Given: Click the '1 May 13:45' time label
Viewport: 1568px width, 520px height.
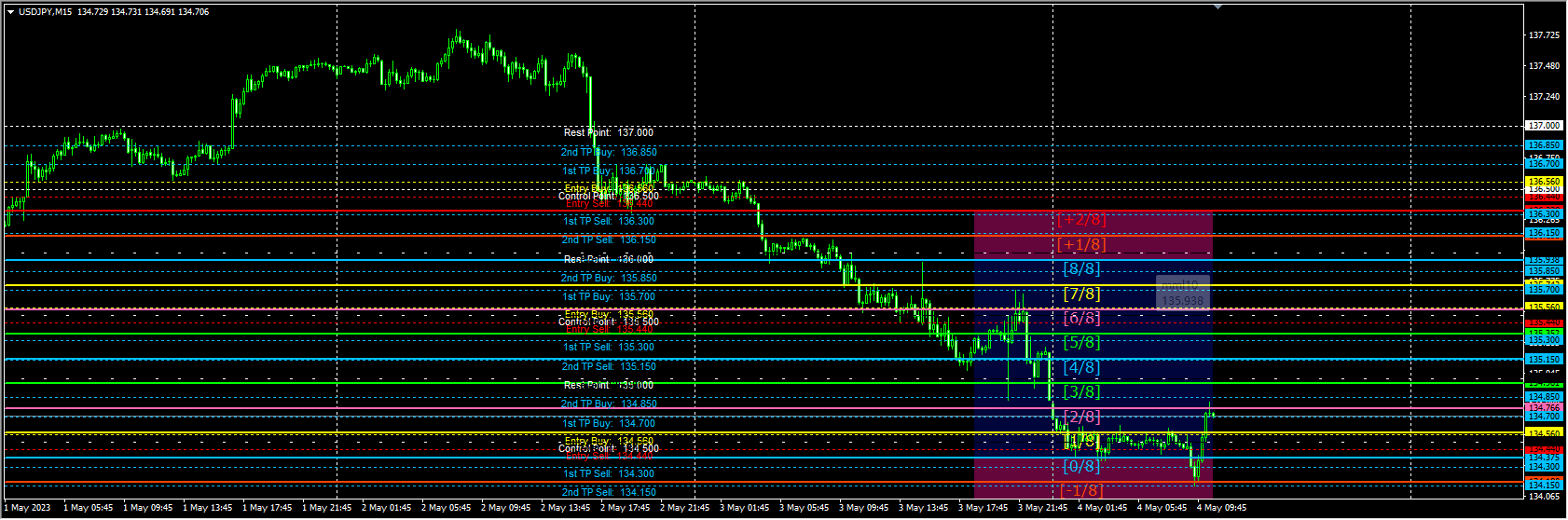Looking at the screenshot, I should 207,509.
